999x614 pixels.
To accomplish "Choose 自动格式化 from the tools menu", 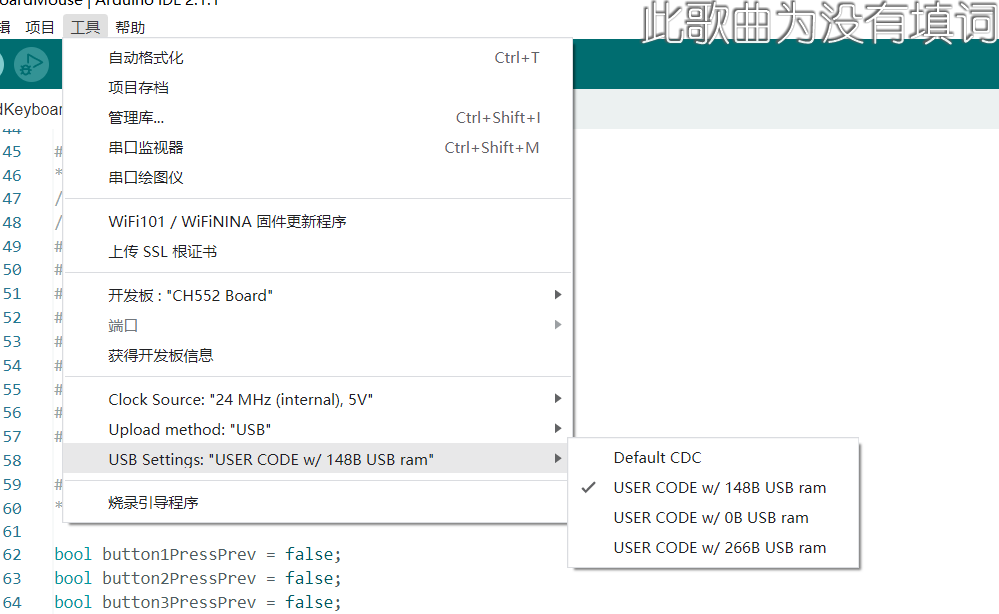I will [317, 58].
